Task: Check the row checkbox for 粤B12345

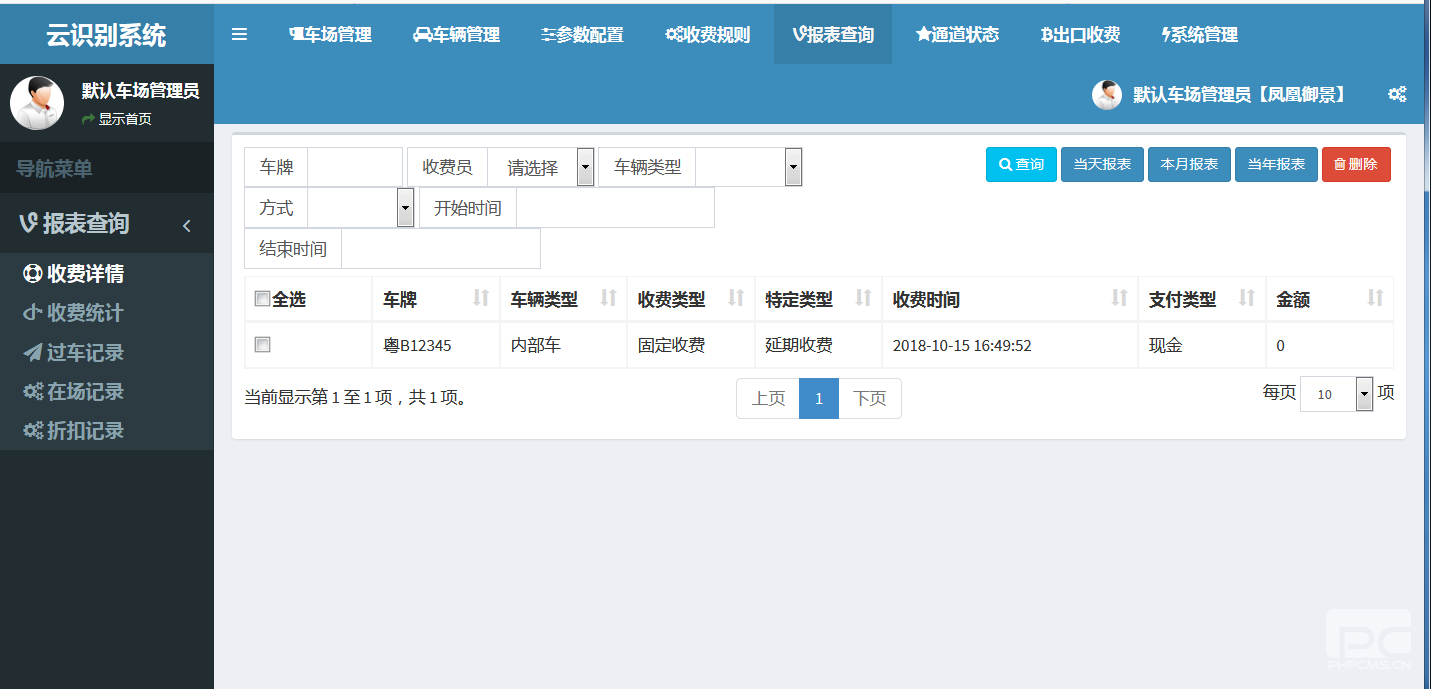Action: click(262, 345)
